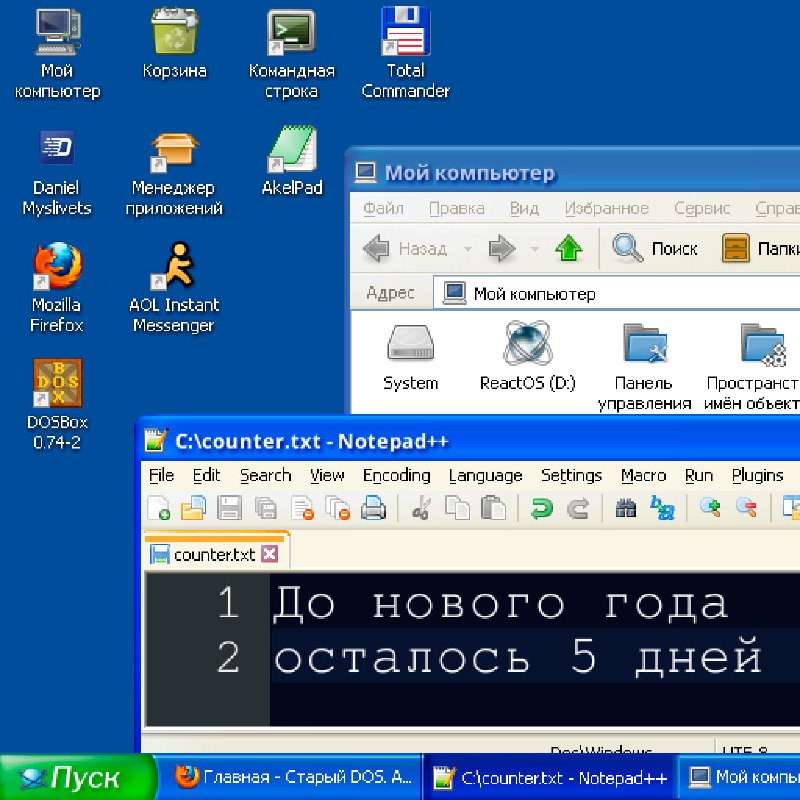800x800 pixels.
Task: Open Избранное menu in Мой компьютер window
Action: [x=607, y=208]
